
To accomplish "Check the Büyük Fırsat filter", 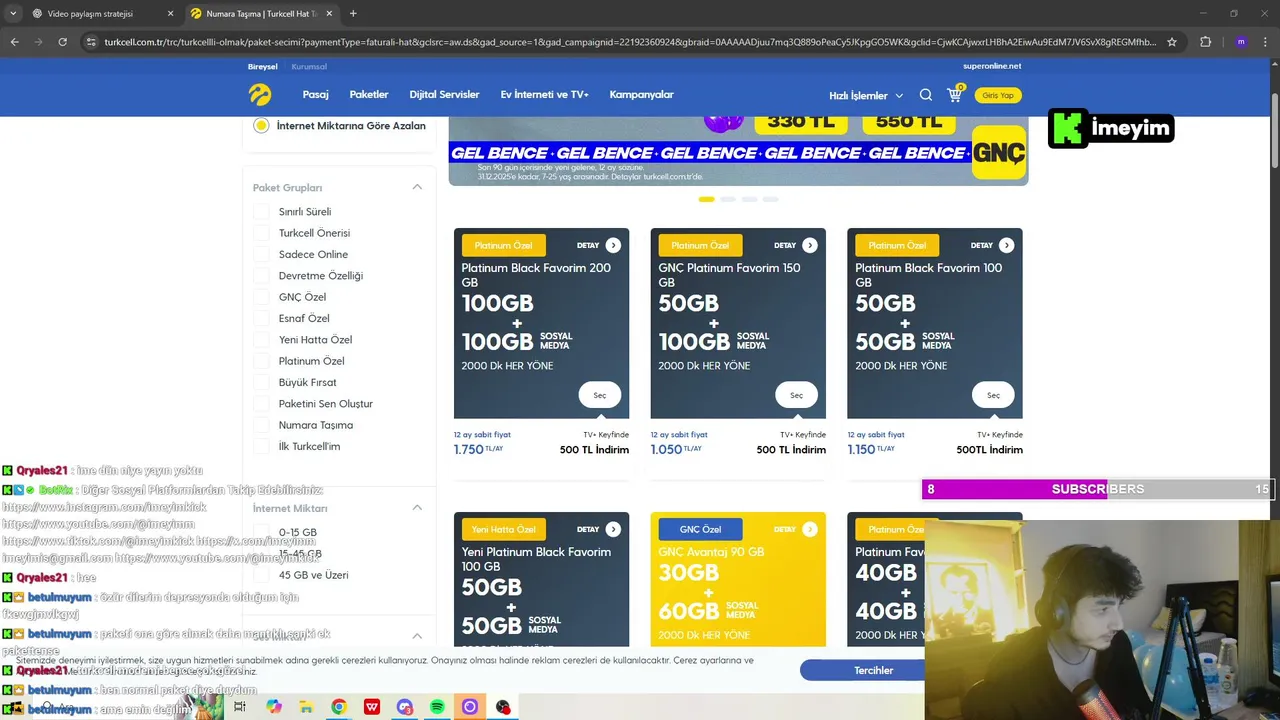I will [x=261, y=382].
